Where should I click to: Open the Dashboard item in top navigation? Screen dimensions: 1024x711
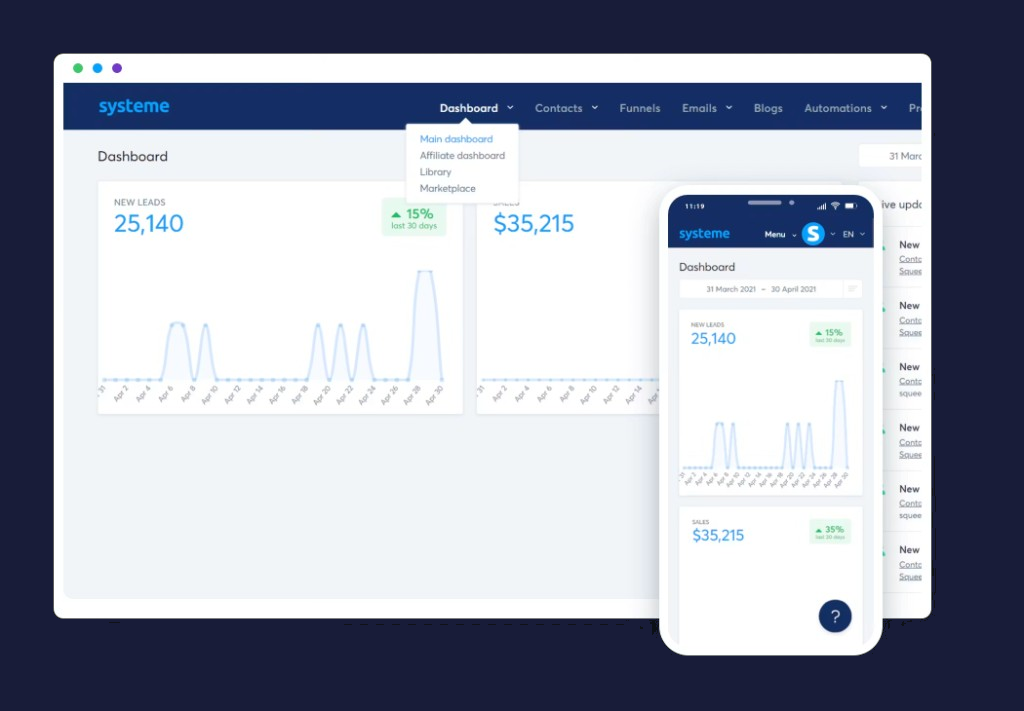[x=468, y=108]
